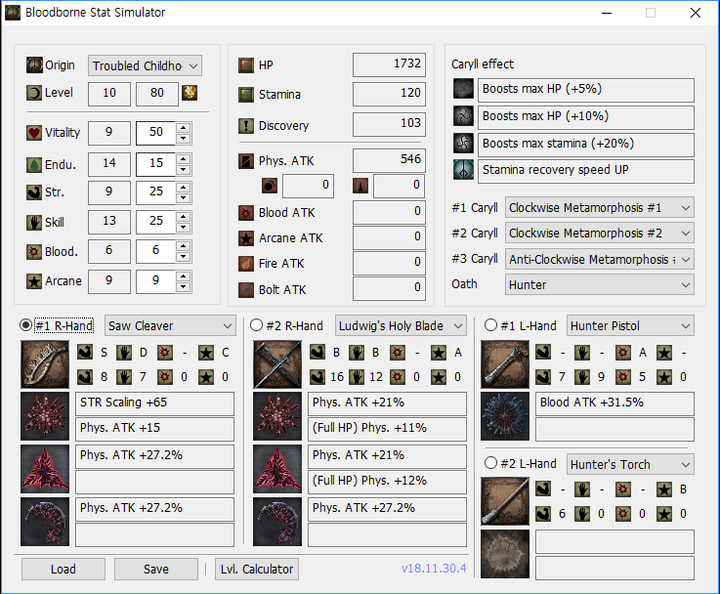Click the Skill hand icon in stats list
Image resolution: width=720 pixels, height=594 pixels.
(x=34, y=223)
